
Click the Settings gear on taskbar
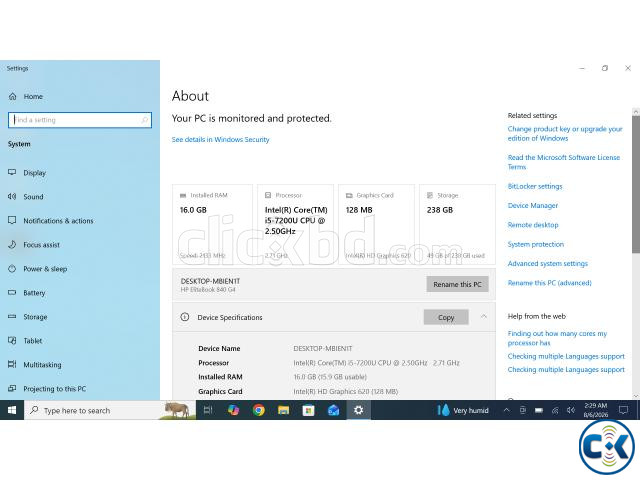tap(358, 410)
